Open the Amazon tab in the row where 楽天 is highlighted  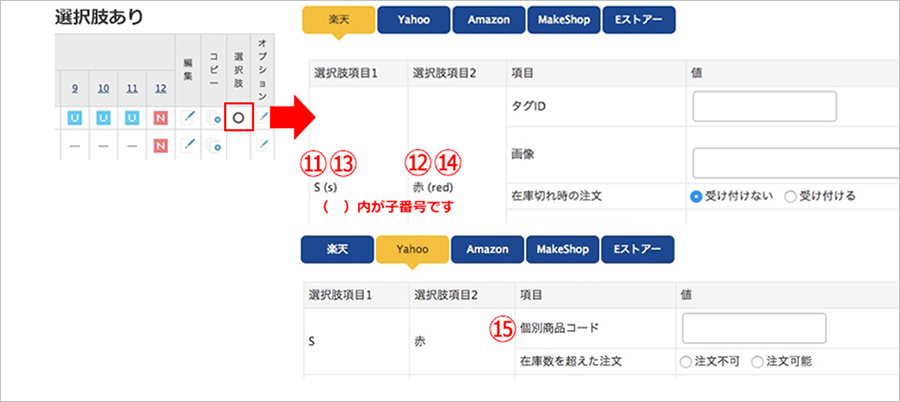tap(488, 20)
